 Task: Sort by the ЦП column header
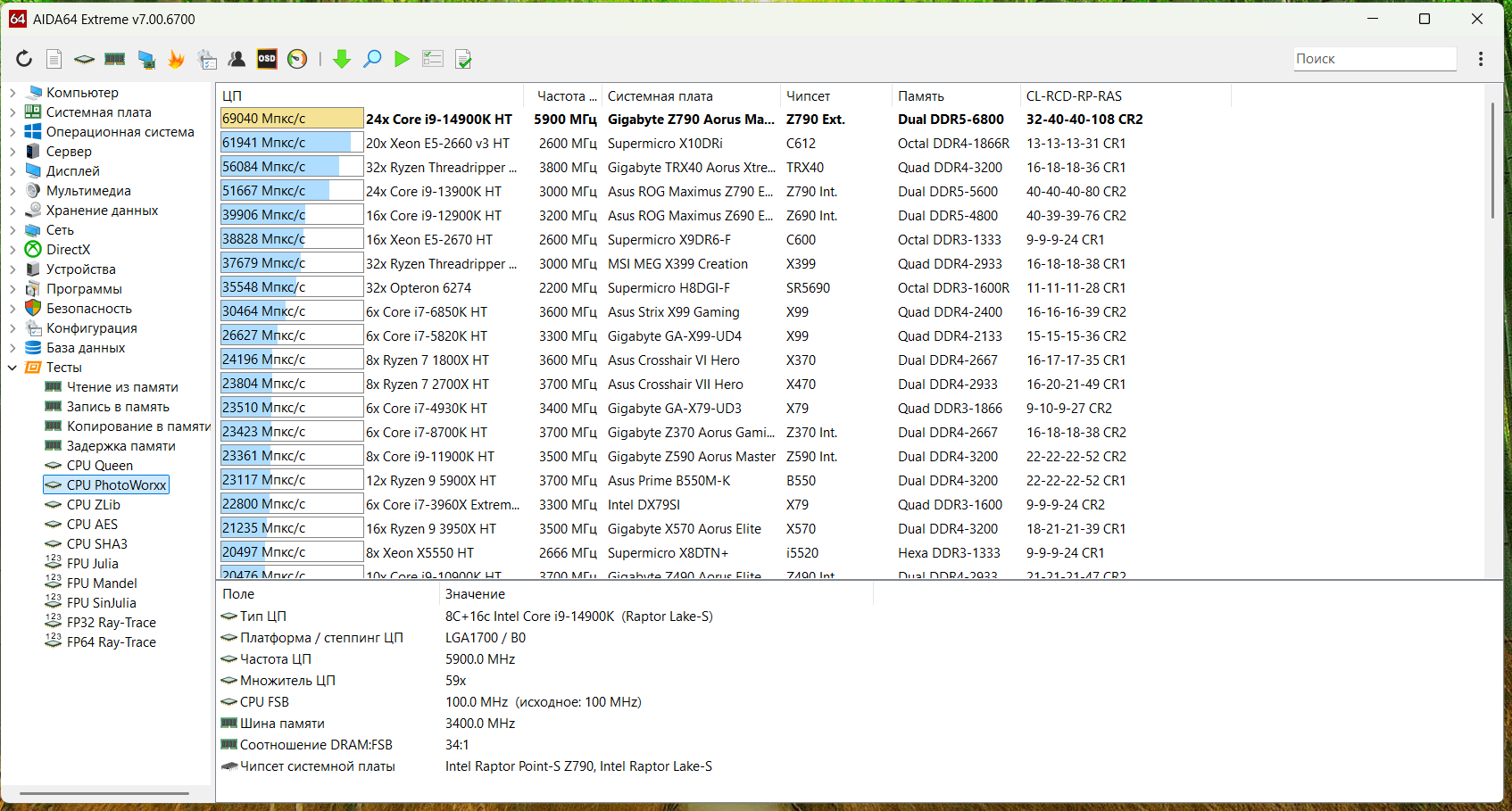(370, 95)
